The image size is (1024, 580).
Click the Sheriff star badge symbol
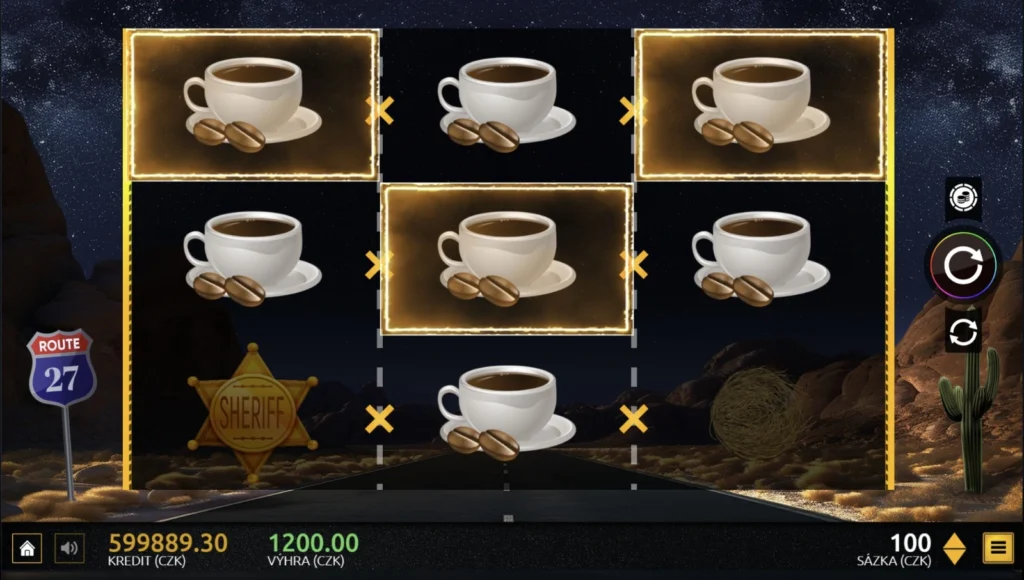[253, 411]
